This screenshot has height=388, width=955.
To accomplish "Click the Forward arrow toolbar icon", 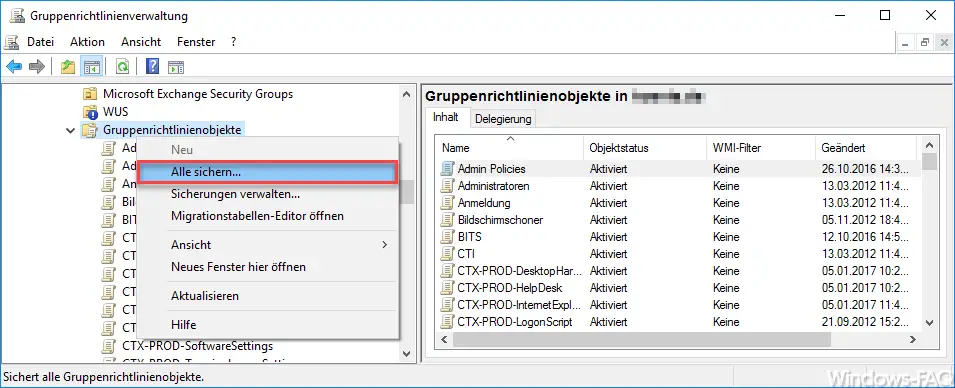I will (37, 66).
